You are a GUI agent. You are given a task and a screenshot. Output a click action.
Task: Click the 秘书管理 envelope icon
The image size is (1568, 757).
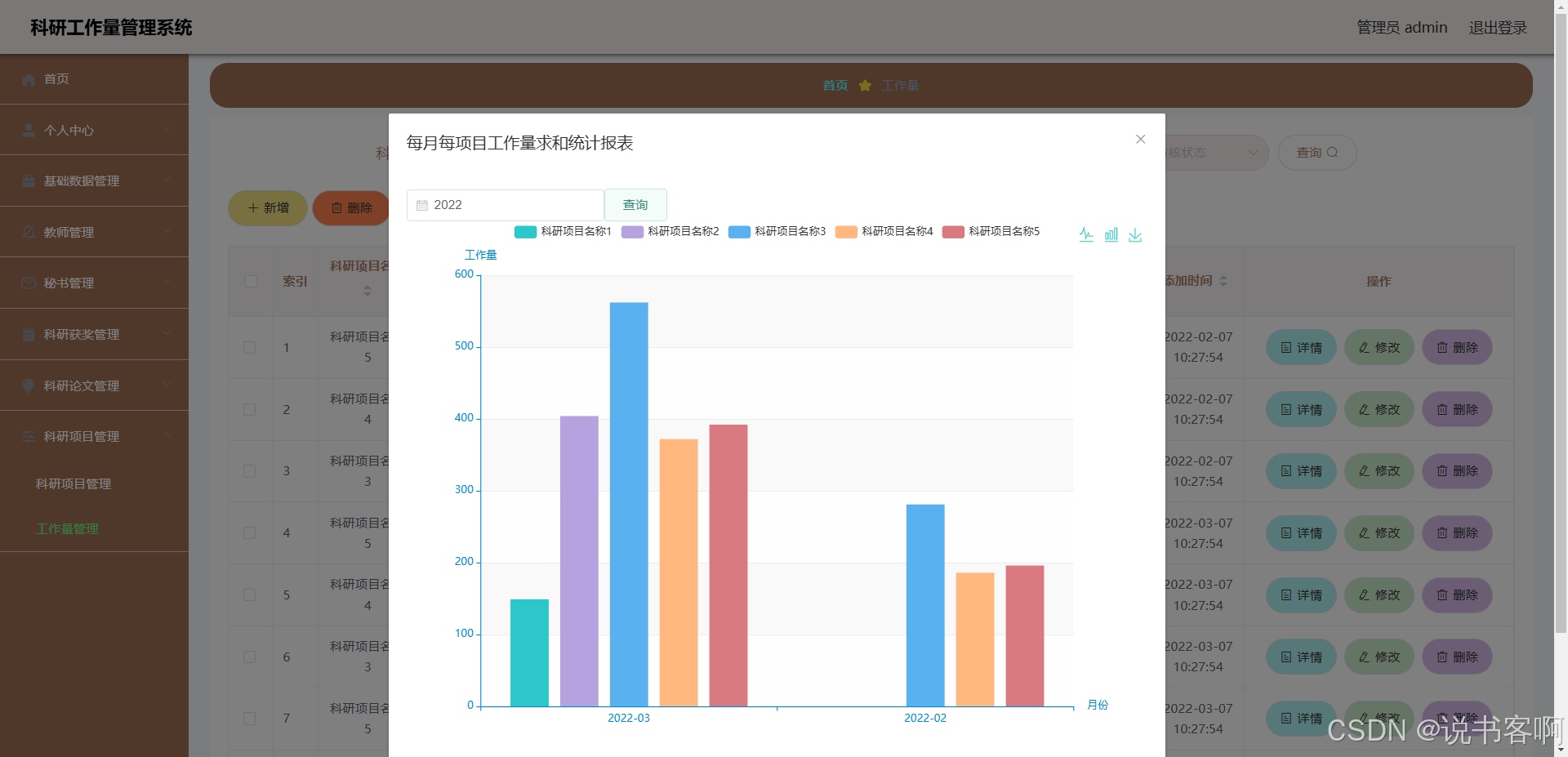29,283
